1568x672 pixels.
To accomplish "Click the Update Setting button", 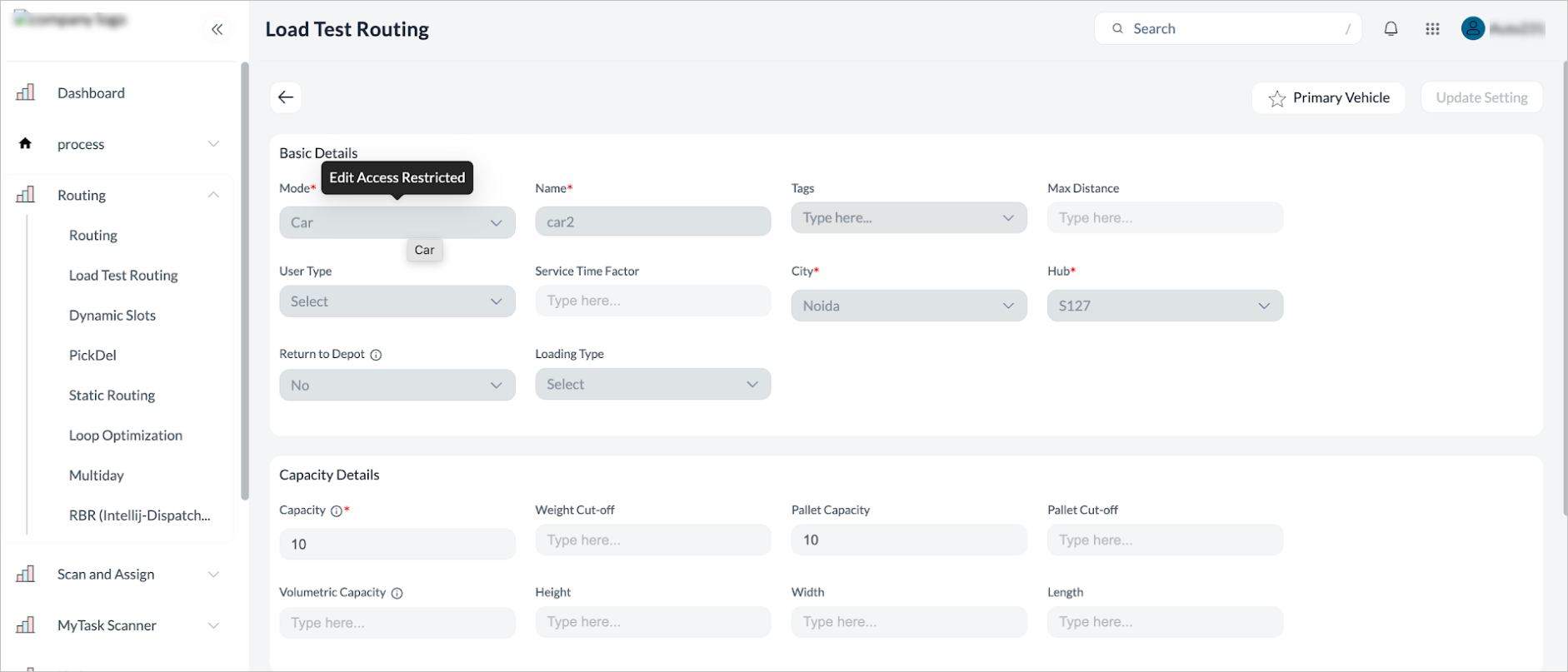I will click(1481, 98).
